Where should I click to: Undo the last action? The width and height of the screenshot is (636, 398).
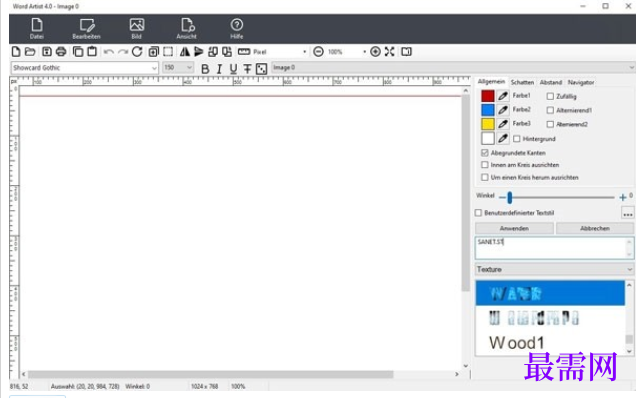(108, 52)
